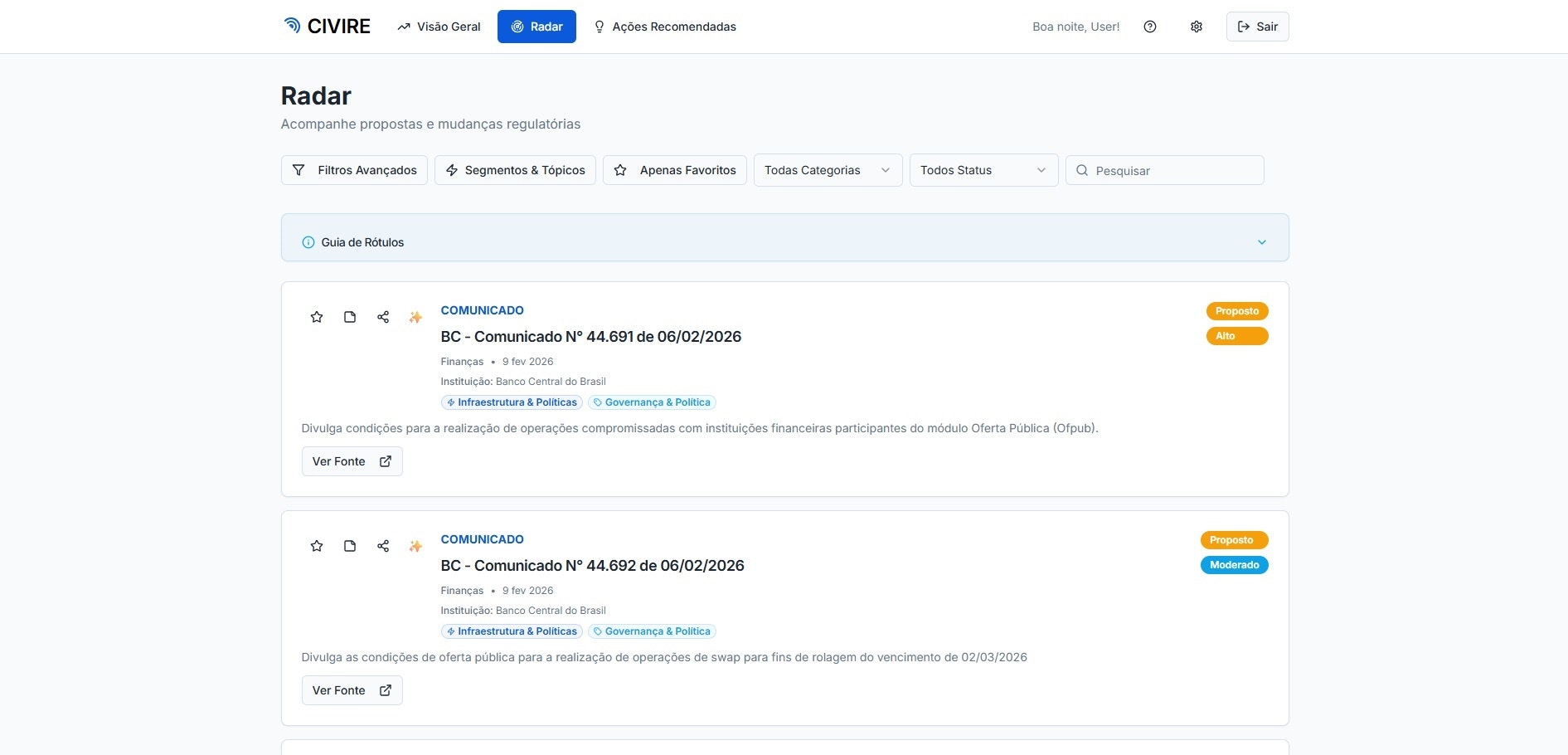Open Ações Recomendadas section
This screenshot has height=755, width=1568.
click(664, 26)
